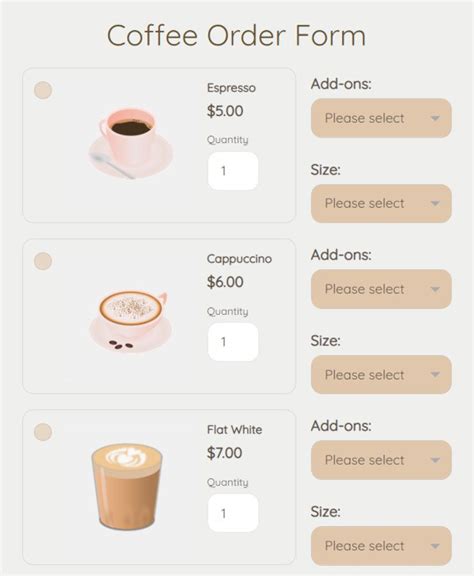
Task: Click the Flat White cup image
Action: [x=127, y=487]
